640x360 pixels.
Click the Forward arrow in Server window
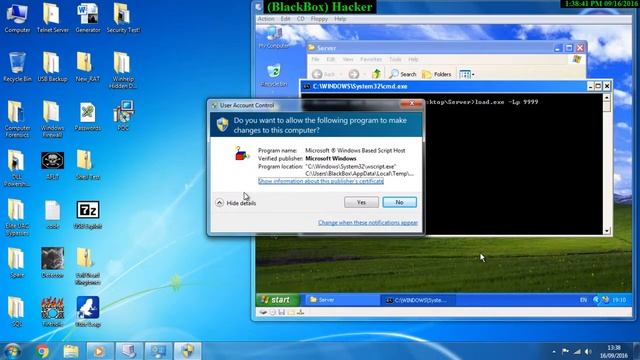tap(353, 74)
